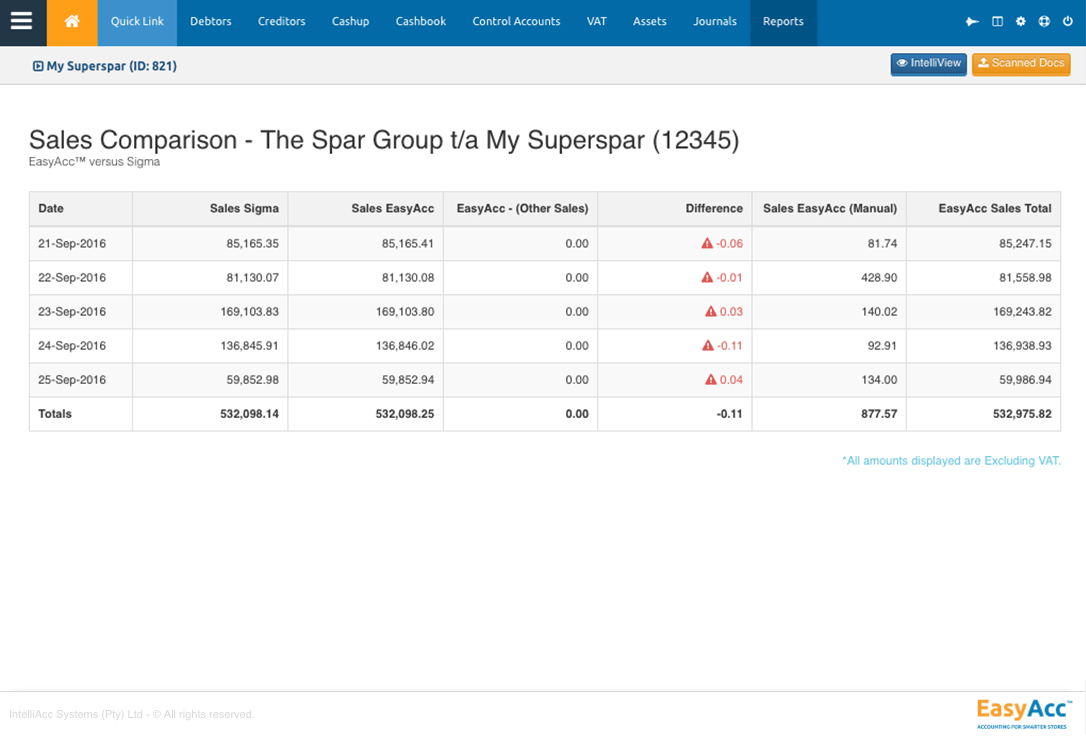
Task: Click the warning icon for 25-Sep-2016 difference
Action: pyautogui.click(x=711, y=379)
